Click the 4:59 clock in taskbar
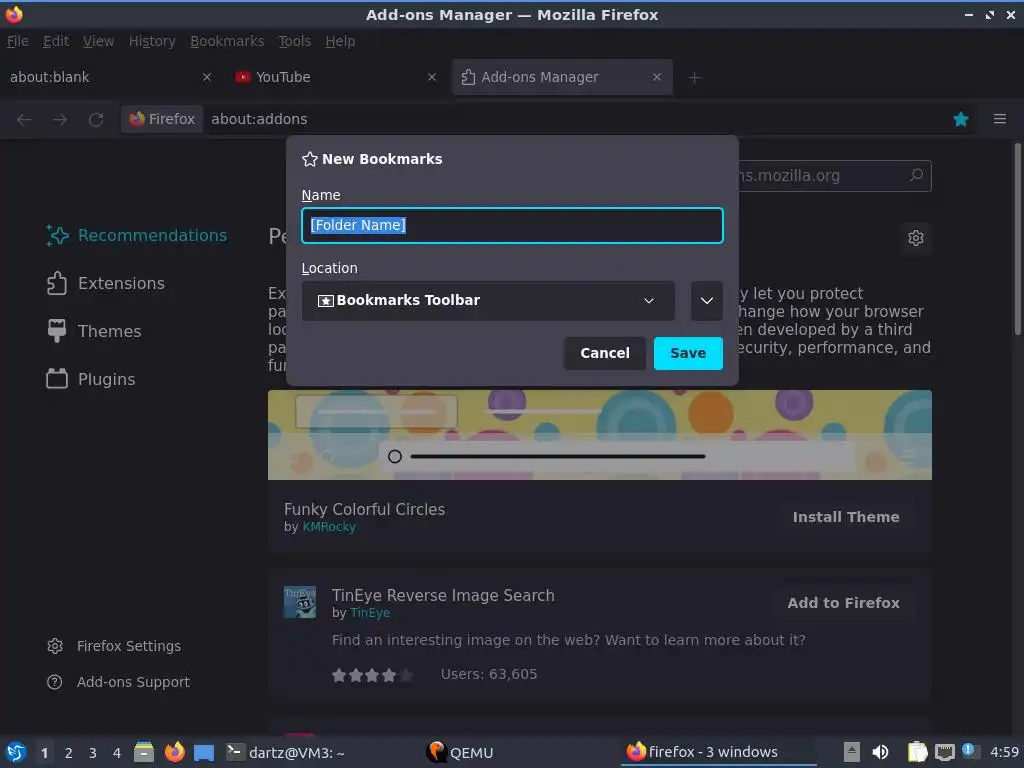Image resolution: width=1024 pixels, height=768 pixels. pos(1004,752)
